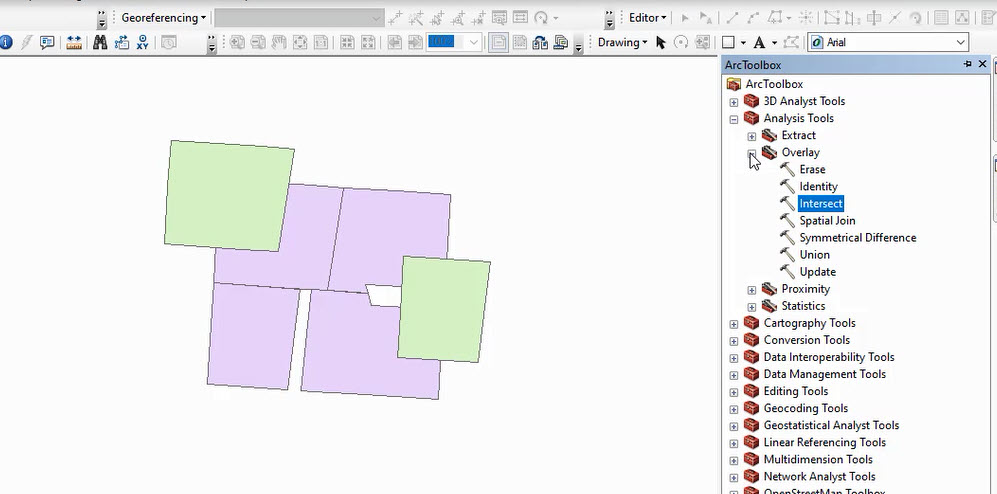Open the Arial font dropdown

[961, 42]
